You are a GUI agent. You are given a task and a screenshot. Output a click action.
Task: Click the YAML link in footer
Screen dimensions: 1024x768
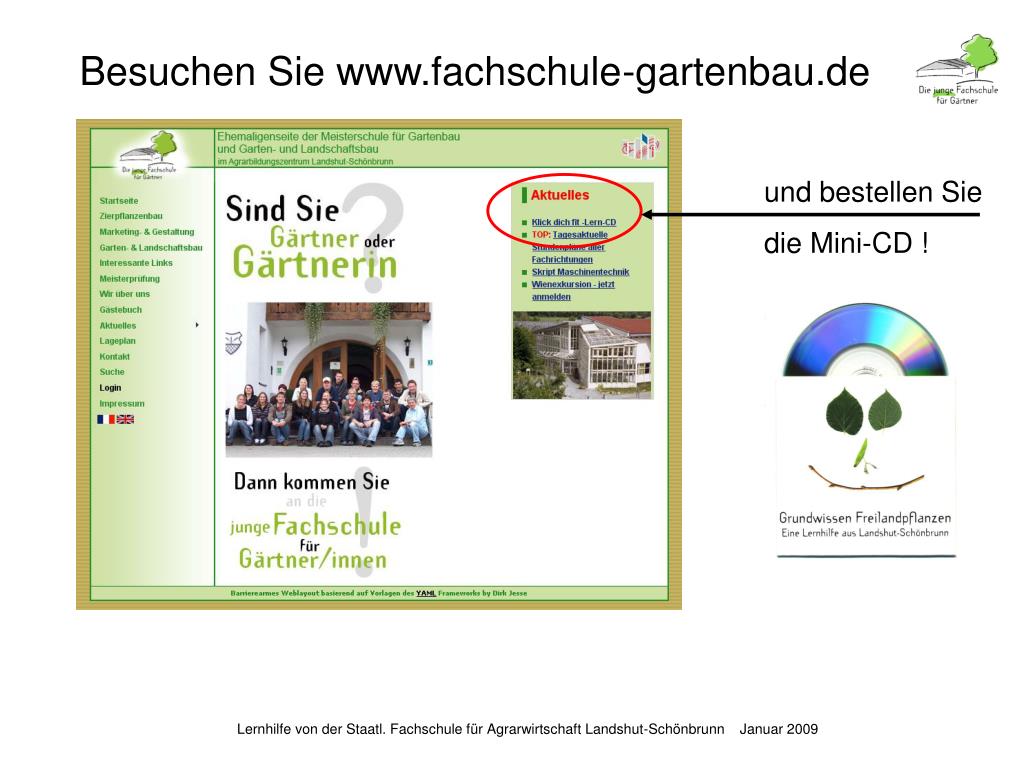(x=426, y=593)
